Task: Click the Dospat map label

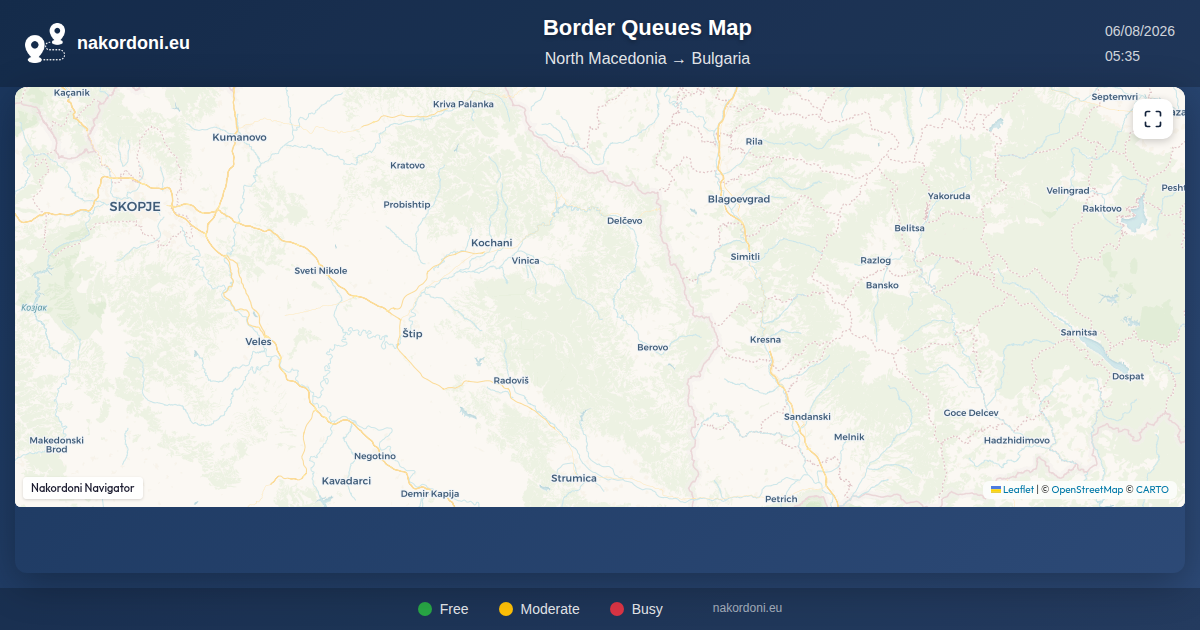Action: pyautogui.click(x=1128, y=377)
